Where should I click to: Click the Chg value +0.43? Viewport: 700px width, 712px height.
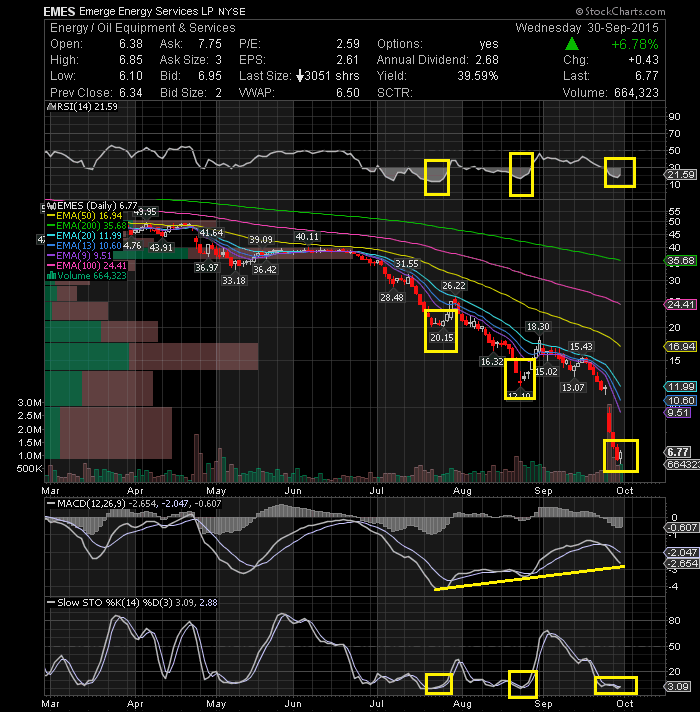(x=643, y=60)
